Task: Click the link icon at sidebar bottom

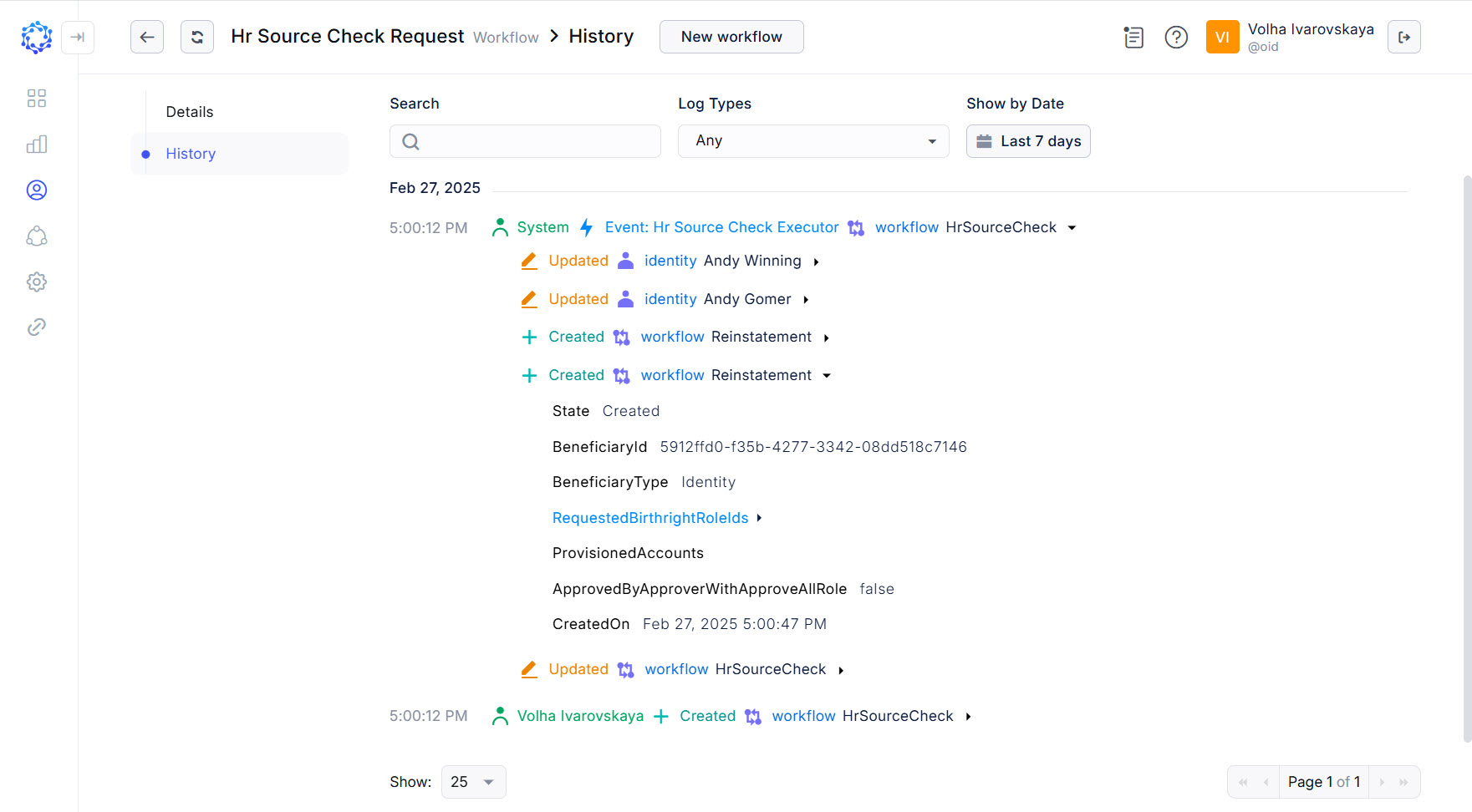Action: 37,327
